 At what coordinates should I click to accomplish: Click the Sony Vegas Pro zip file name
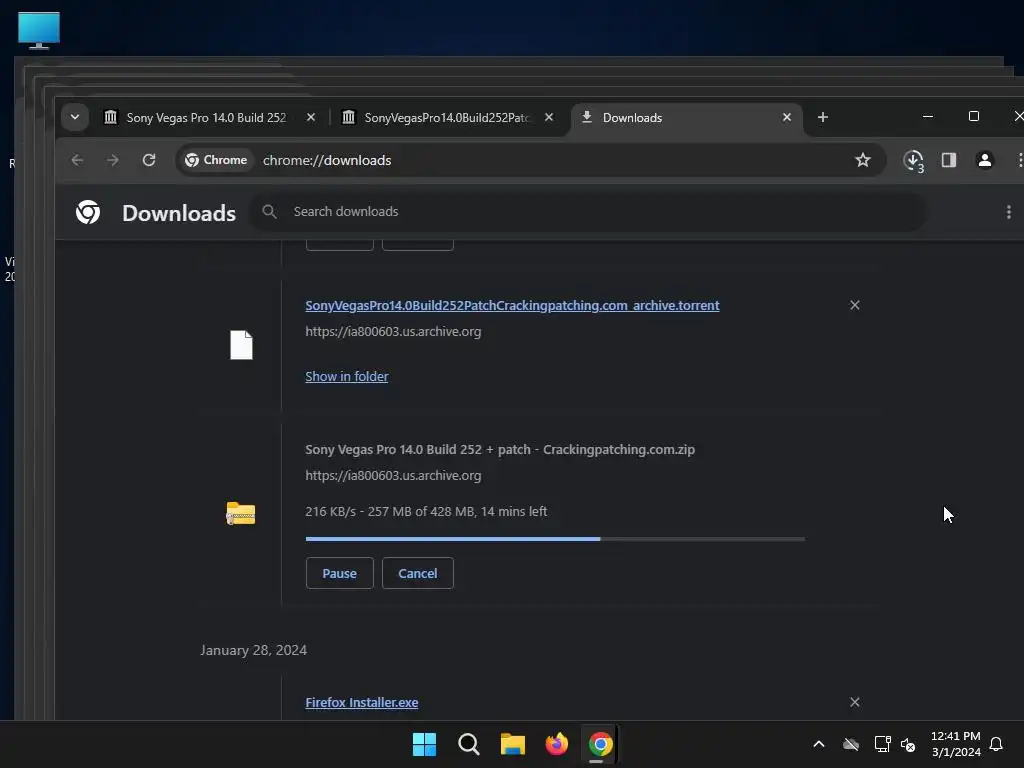(500, 450)
